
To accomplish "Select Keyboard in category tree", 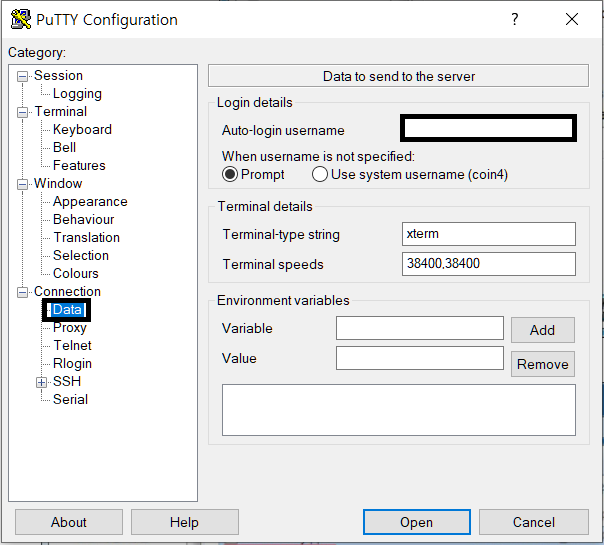I will point(82,129).
